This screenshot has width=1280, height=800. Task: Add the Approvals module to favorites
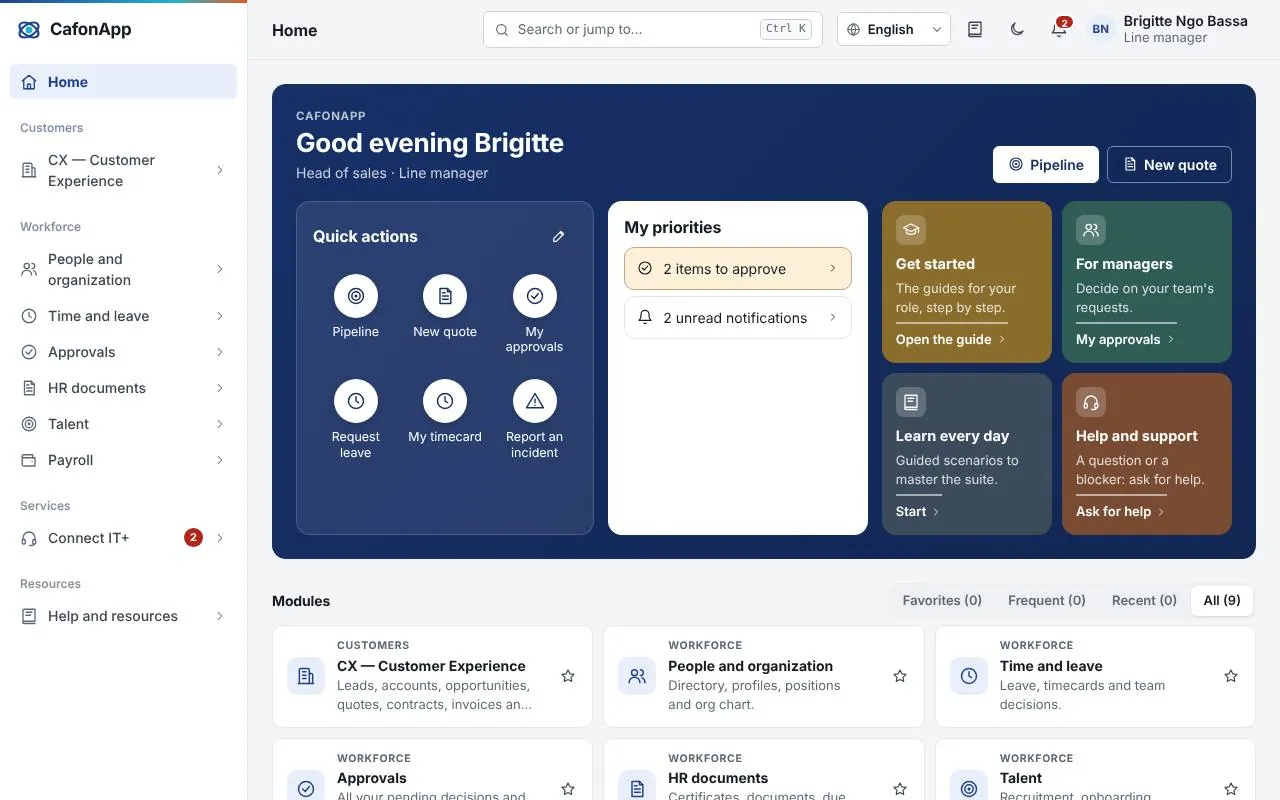click(568, 789)
